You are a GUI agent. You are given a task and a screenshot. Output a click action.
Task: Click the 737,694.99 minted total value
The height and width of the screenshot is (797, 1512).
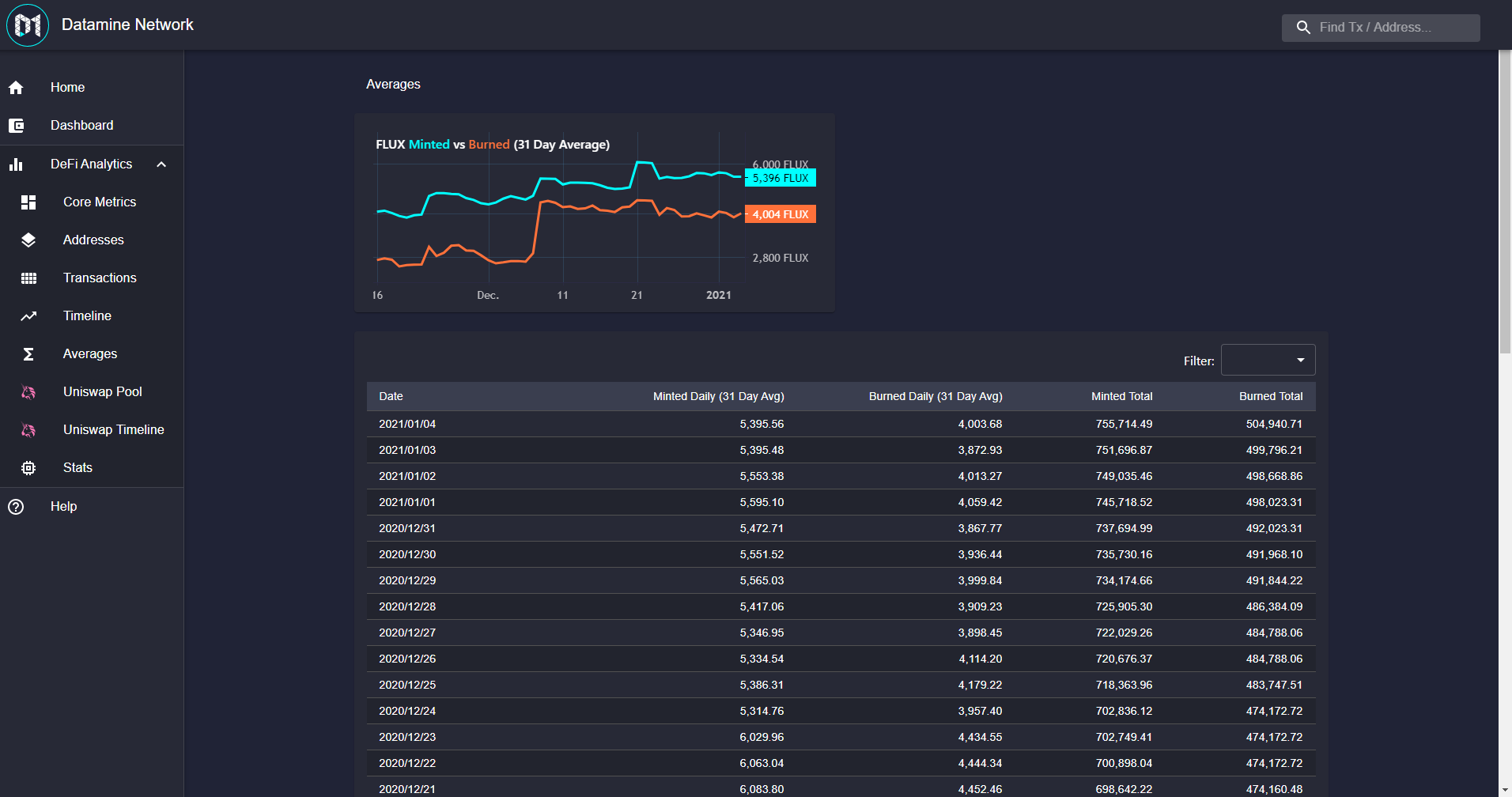coord(1124,528)
